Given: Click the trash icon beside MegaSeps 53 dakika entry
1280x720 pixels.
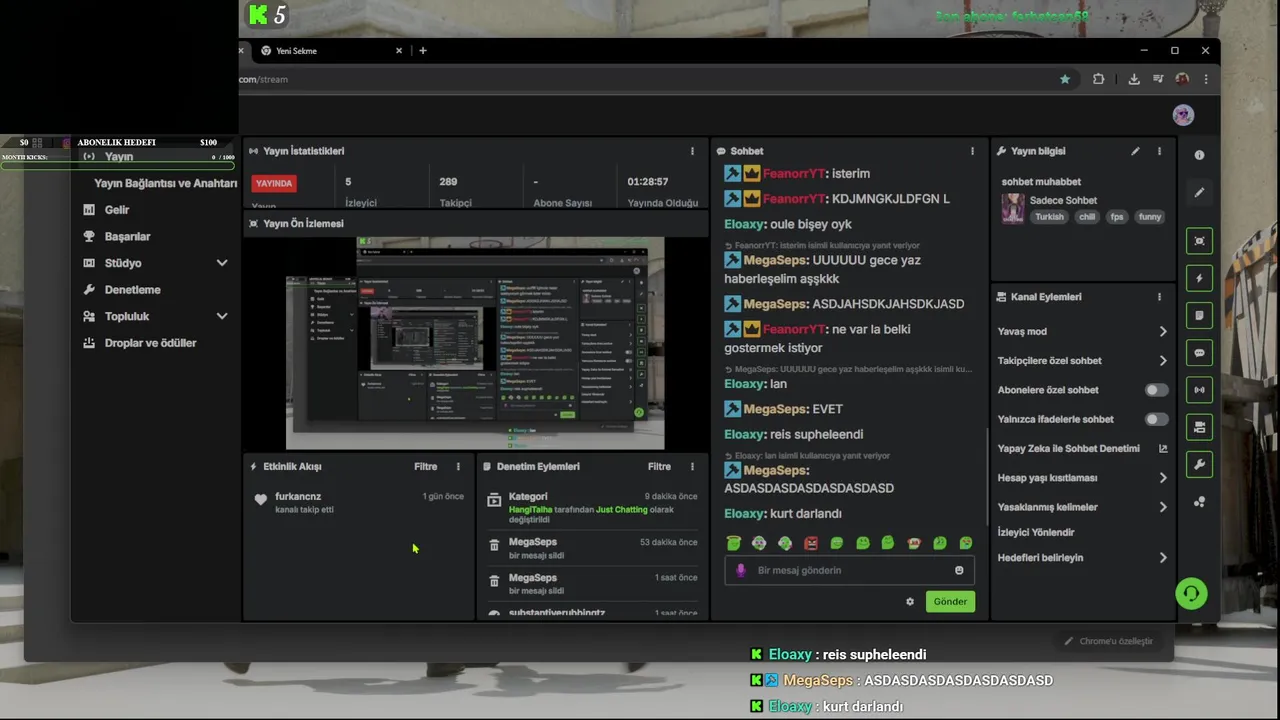Looking at the screenshot, I should point(494,545).
